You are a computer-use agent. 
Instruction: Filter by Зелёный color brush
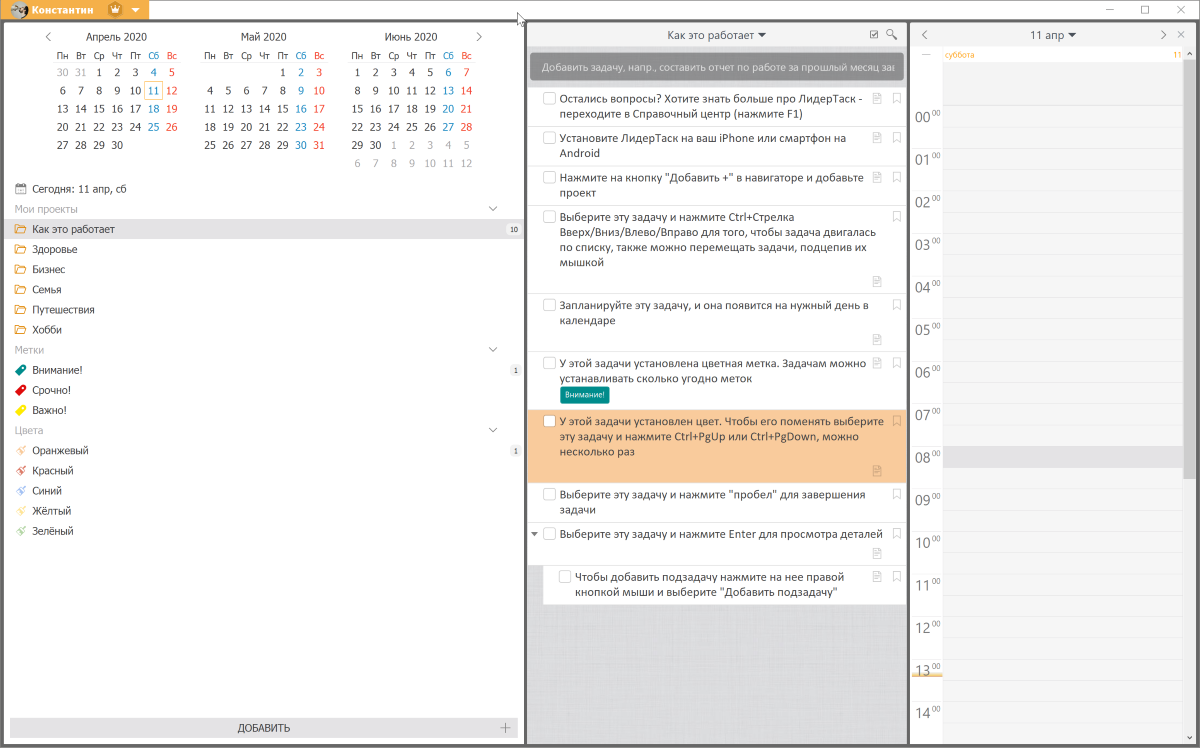pyautogui.click(x=21, y=531)
